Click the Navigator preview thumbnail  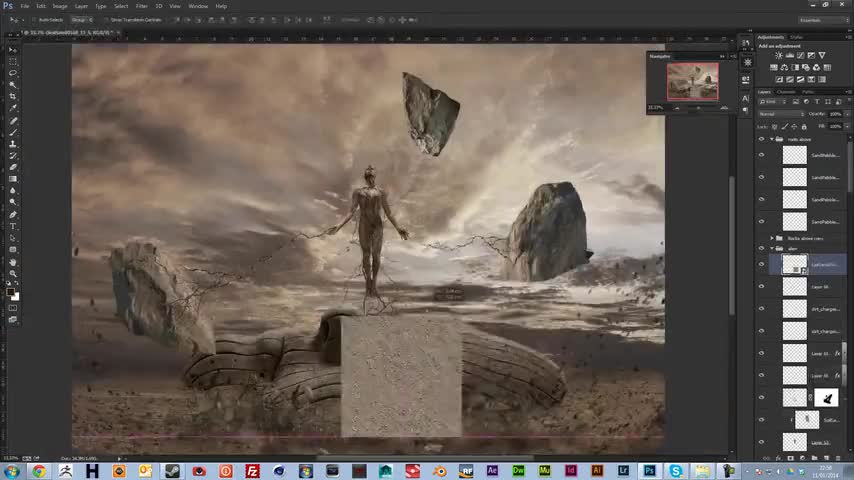[x=693, y=82]
